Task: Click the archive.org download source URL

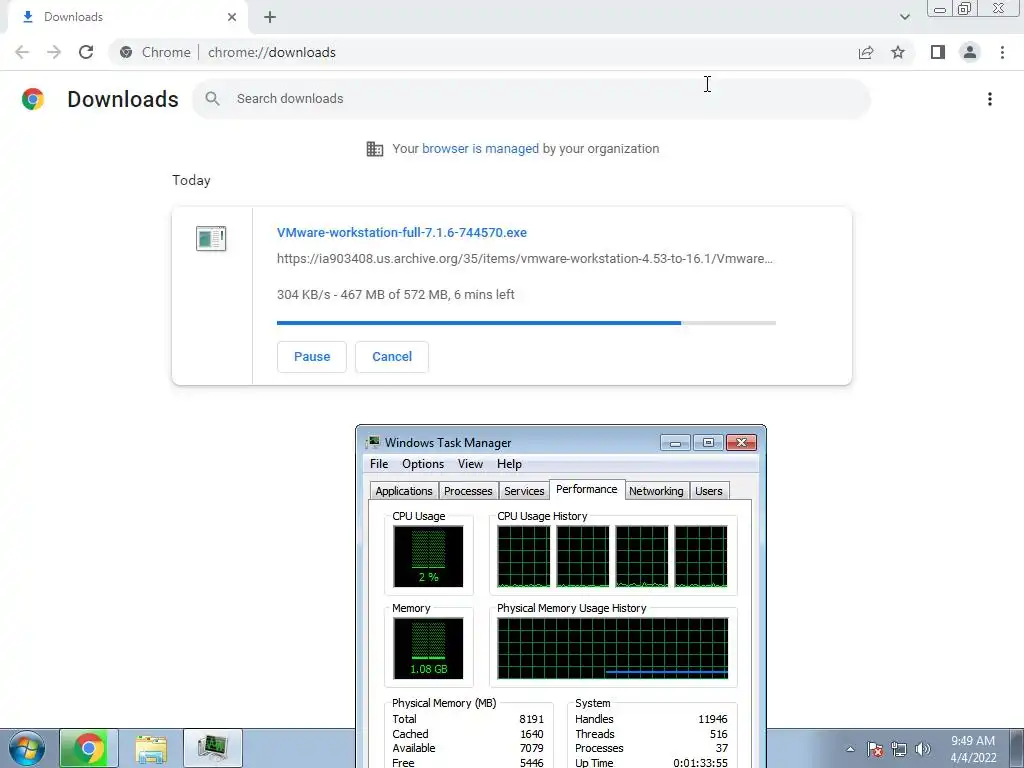Action: coord(524,259)
